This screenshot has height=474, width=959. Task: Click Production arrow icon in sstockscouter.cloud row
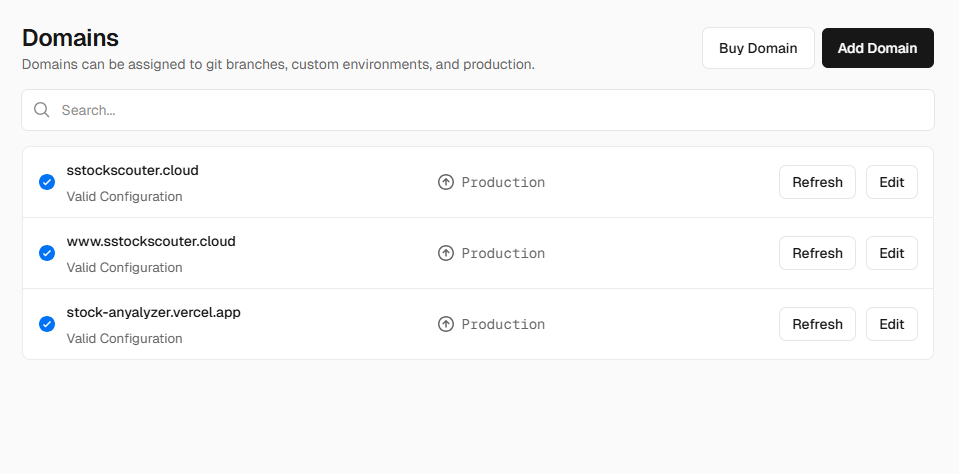click(446, 182)
